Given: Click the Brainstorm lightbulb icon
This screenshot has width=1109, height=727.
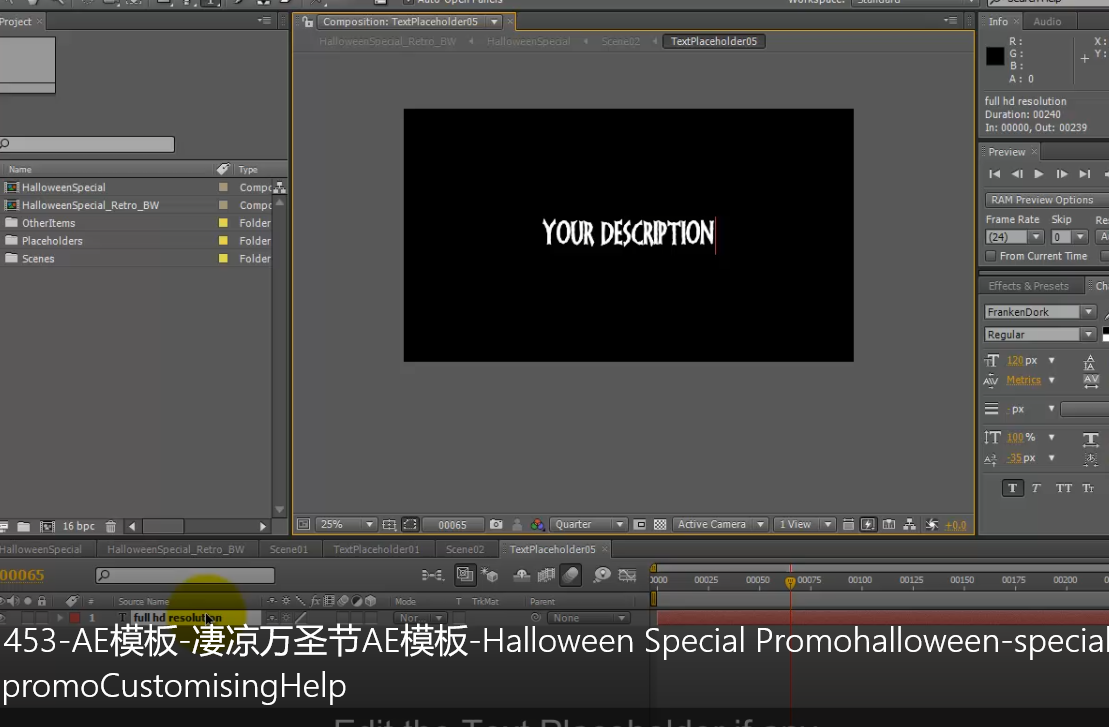Looking at the screenshot, I should tap(602, 575).
